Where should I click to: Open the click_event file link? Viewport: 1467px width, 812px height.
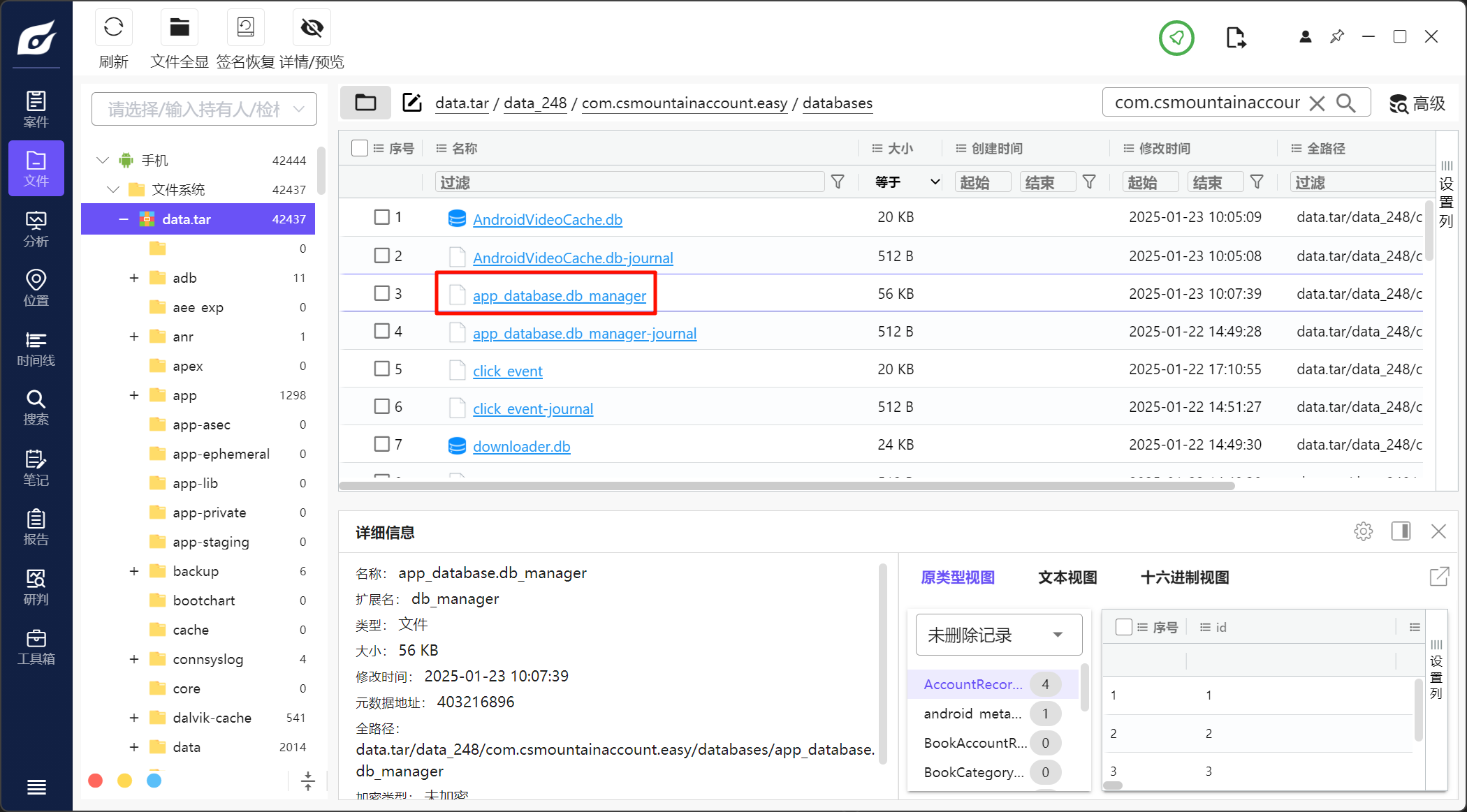point(507,371)
